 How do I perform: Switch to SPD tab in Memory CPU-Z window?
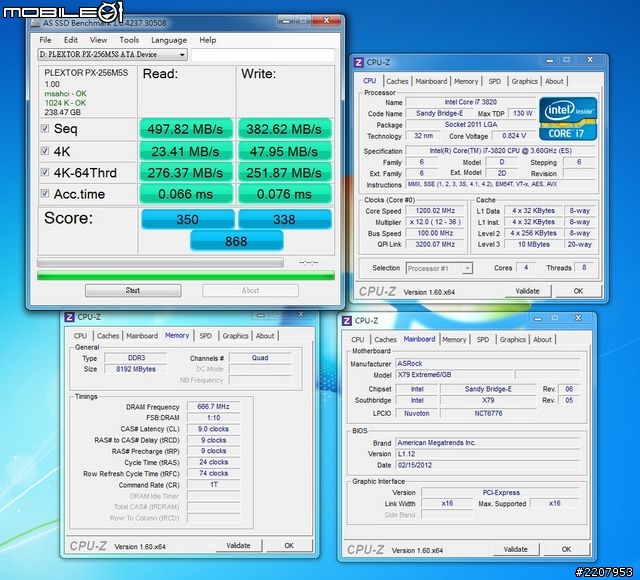click(205, 336)
